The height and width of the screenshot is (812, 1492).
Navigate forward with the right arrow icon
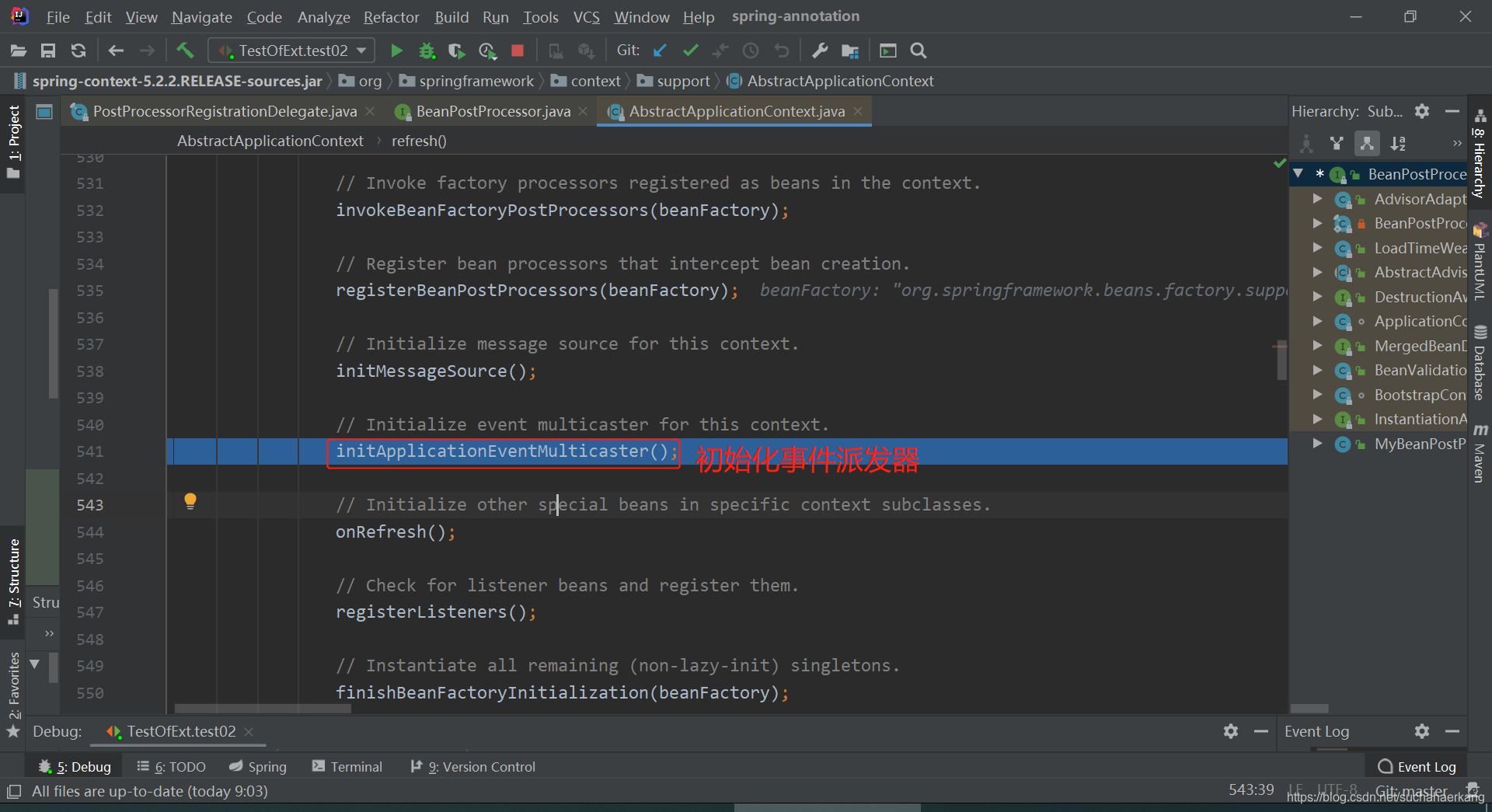(147, 51)
